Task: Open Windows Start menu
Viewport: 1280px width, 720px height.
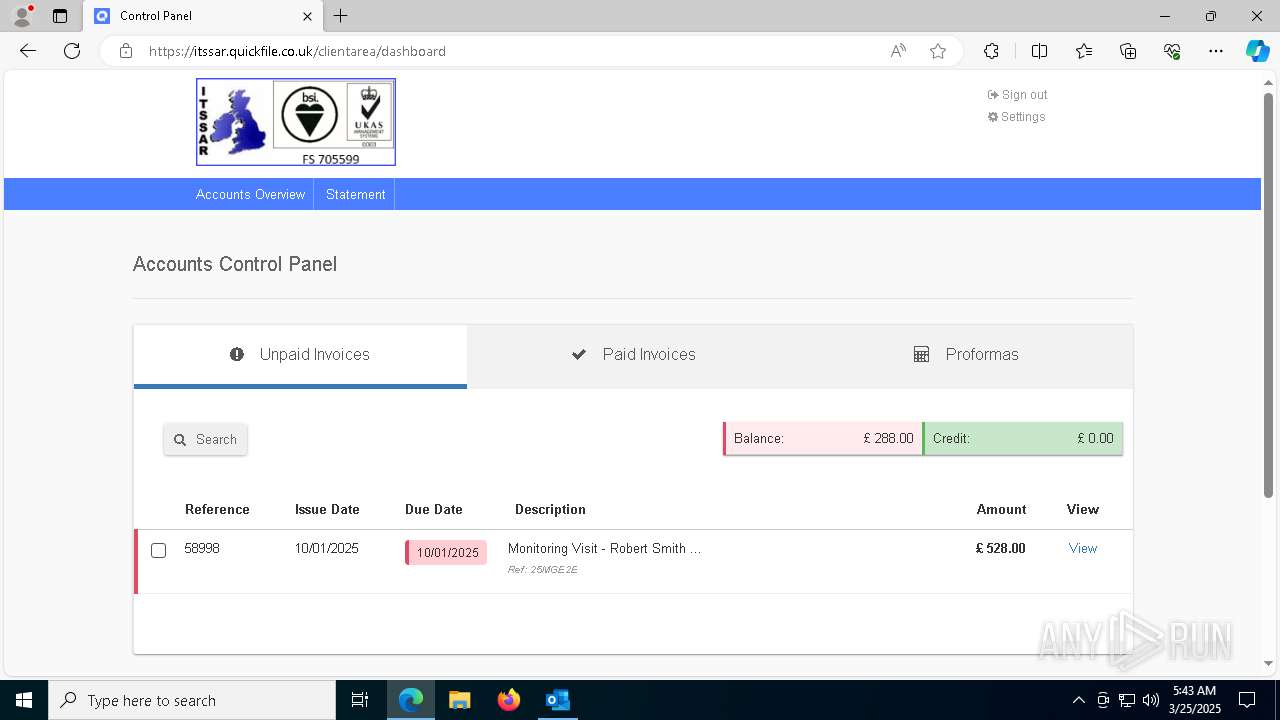Action: click(x=24, y=700)
